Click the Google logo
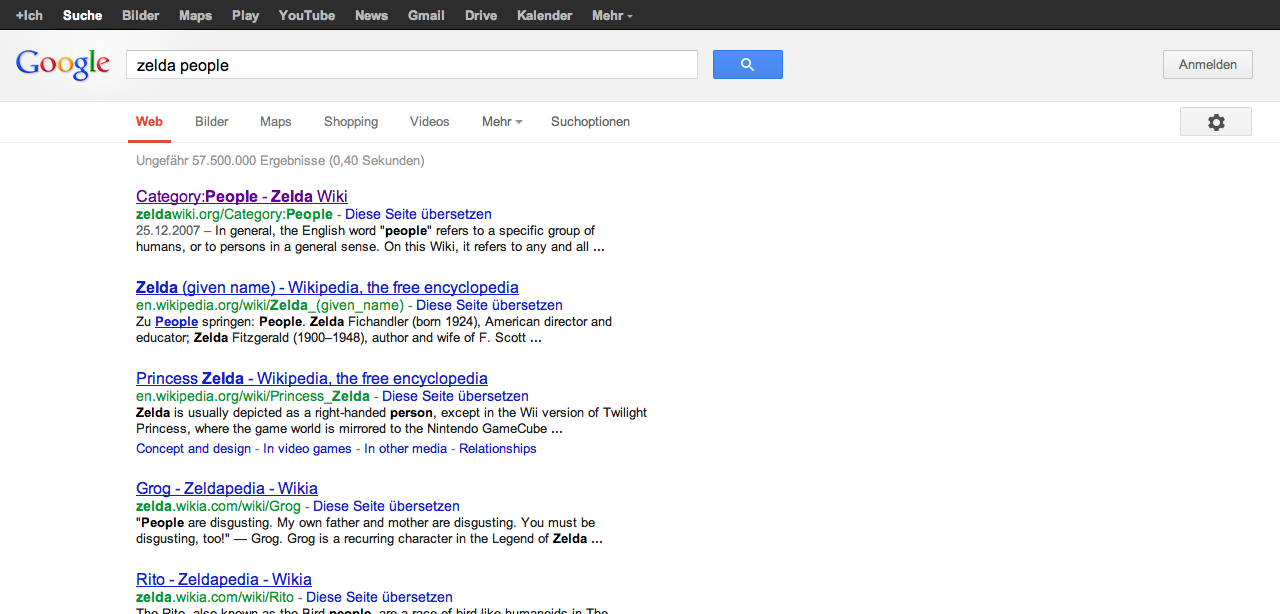Viewport: 1280px width, 614px height. (x=63, y=65)
